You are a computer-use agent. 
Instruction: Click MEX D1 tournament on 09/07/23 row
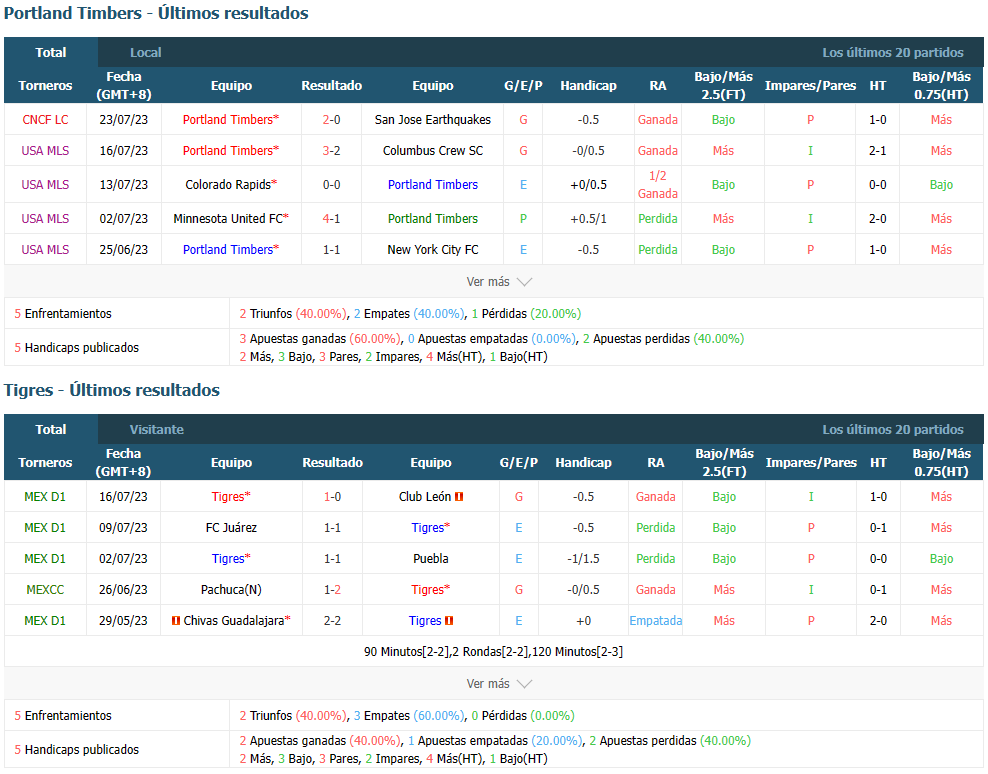(x=45, y=528)
